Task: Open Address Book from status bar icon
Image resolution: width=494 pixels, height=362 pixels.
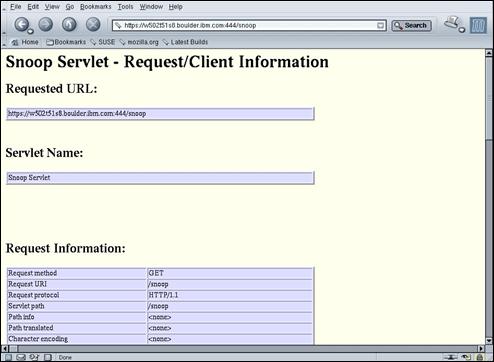Action: [x=48, y=357]
